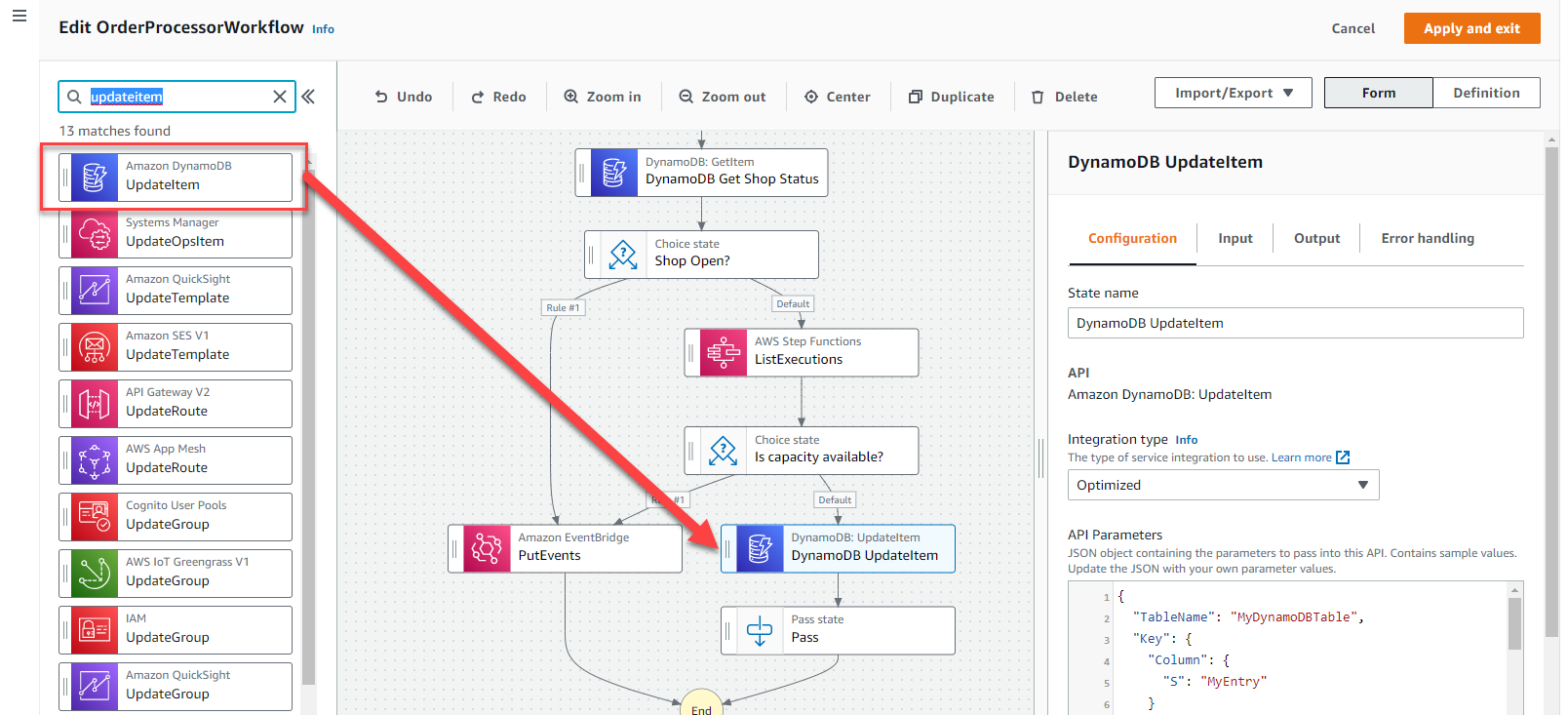Select the DynamoDB UpdateItem node on canvas
This screenshot has height=715, width=1568.
click(x=839, y=548)
